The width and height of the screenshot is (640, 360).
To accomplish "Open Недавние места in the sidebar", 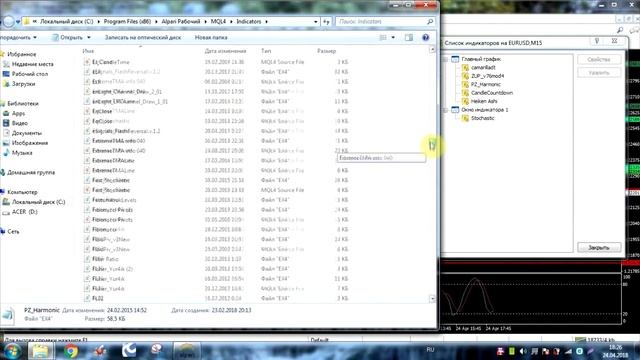I will [32, 64].
